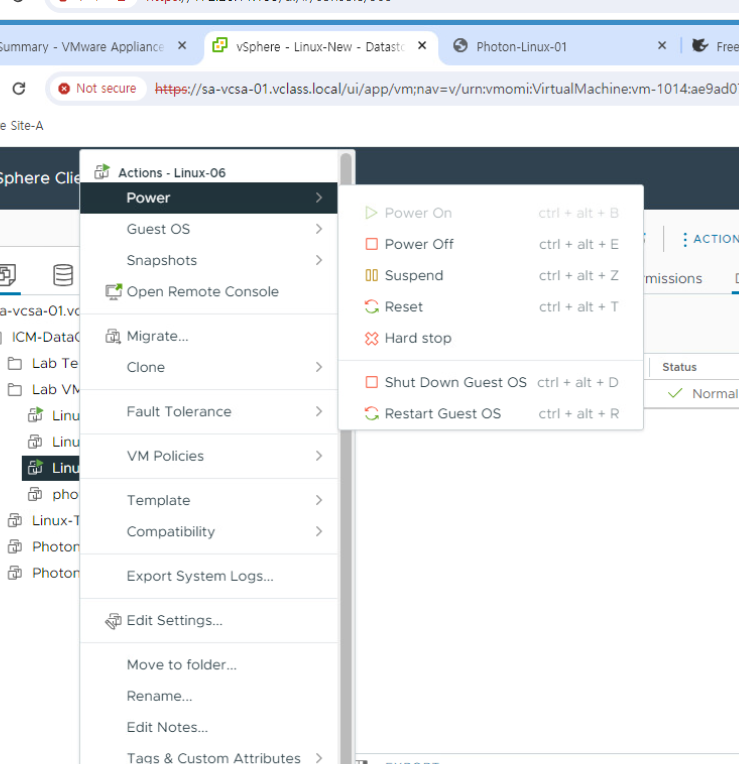The width and height of the screenshot is (739, 764).
Task: Click the sa-vcsa-01 vCenter tree node
Action: coord(40,310)
